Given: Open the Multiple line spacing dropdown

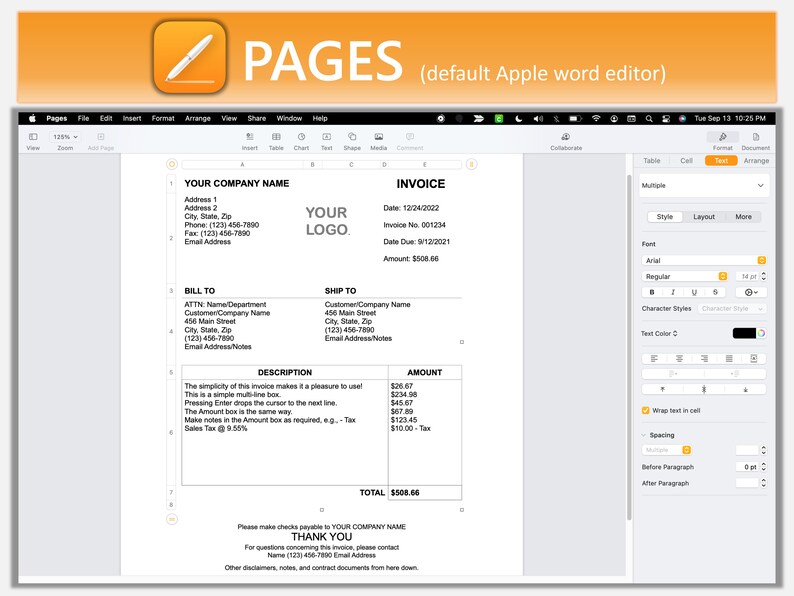Looking at the screenshot, I should [667, 450].
